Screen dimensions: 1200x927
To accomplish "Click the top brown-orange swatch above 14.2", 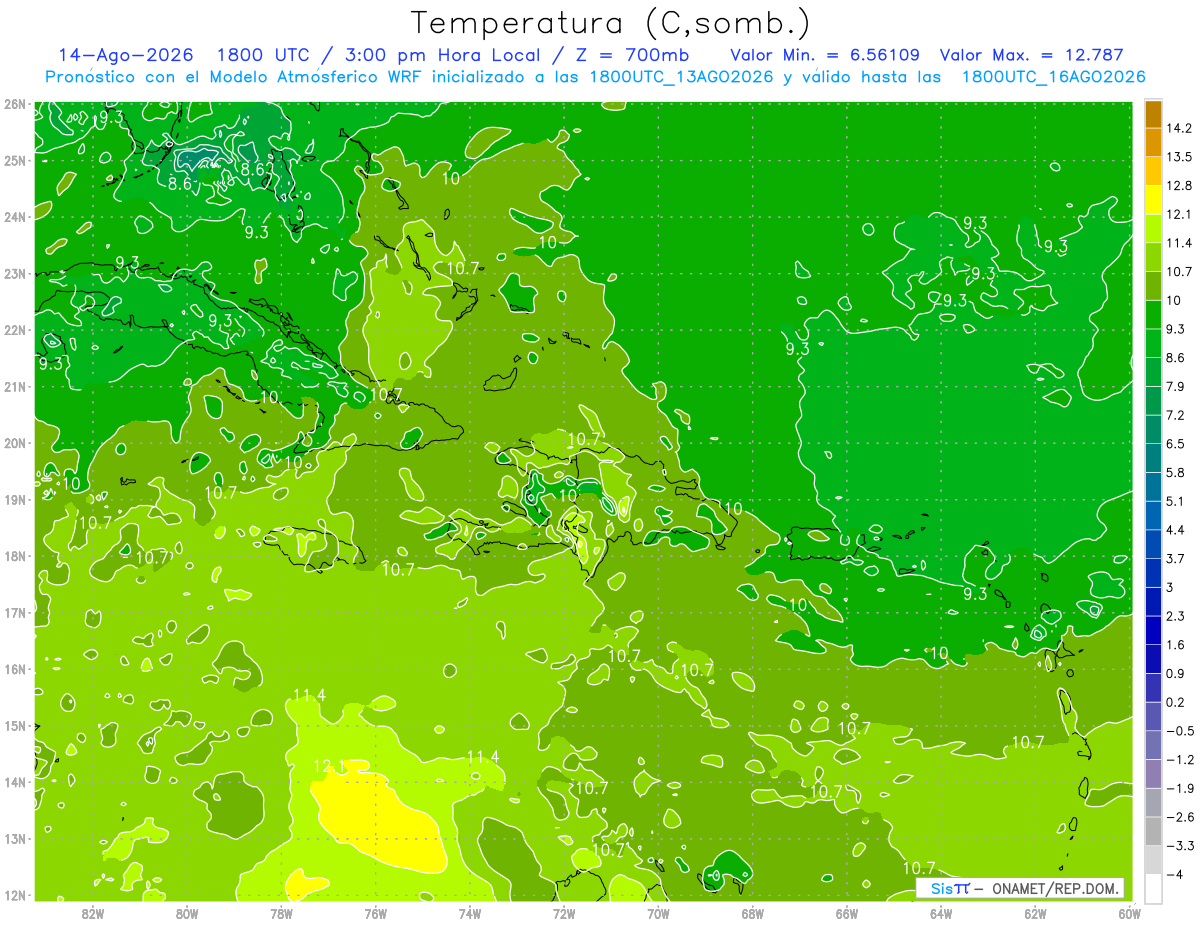I will coord(1153,114).
